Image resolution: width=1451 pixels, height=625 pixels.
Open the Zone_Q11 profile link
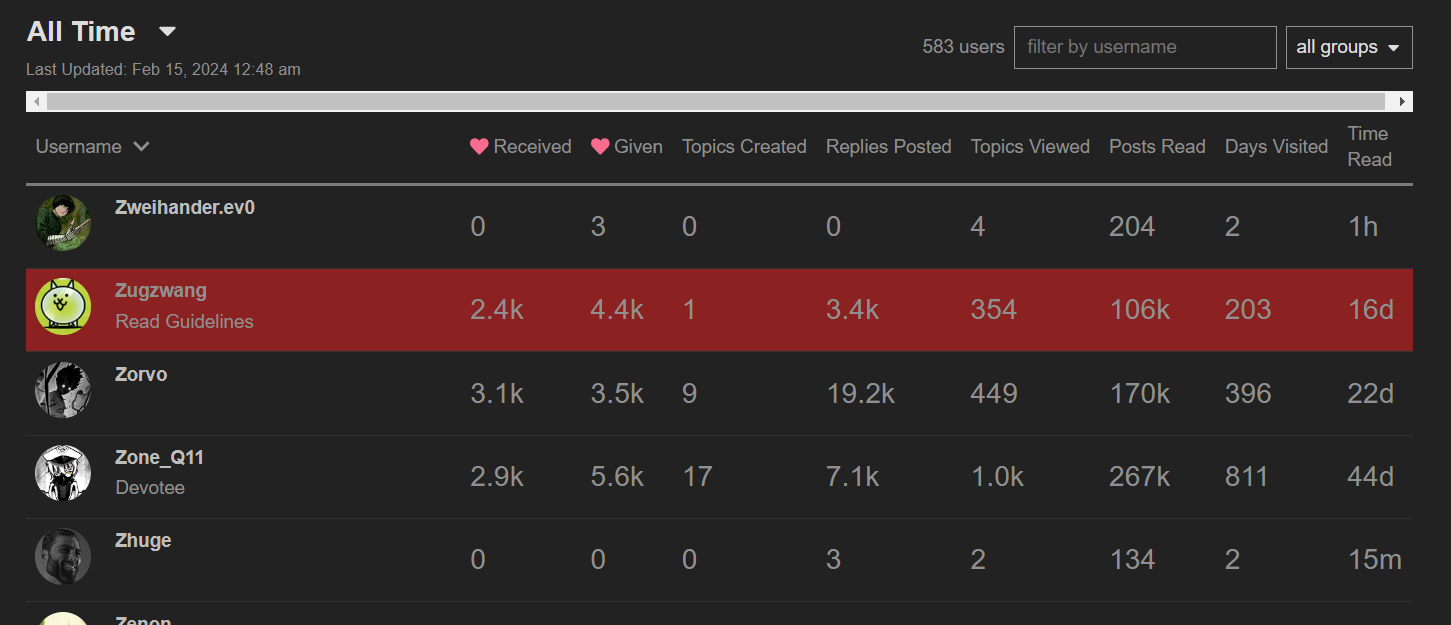[159, 458]
